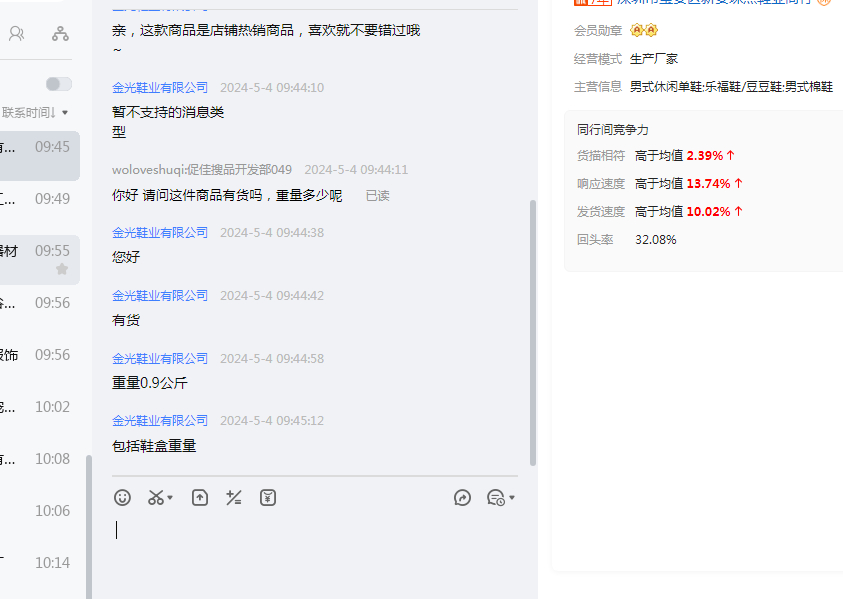Image resolution: width=843 pixels, height=599 pixels.
Task: Upload a file to the chat
Action: pyautogui.click(x=200, y=498)
